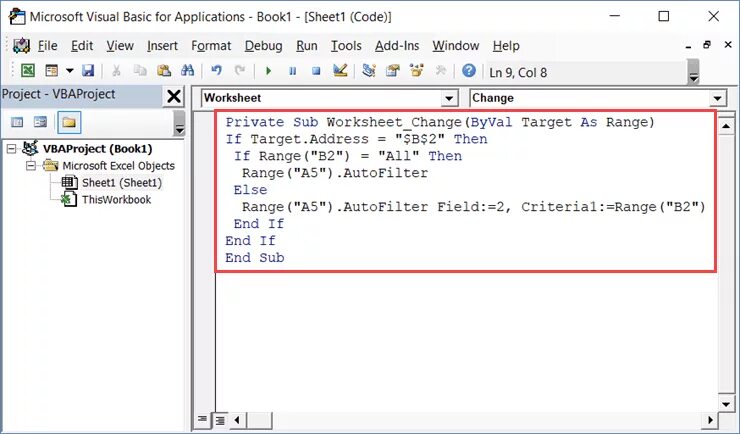Toggle Folders button in Project pane
This screenshot has height=434, width=740.
tap(69, 123)
